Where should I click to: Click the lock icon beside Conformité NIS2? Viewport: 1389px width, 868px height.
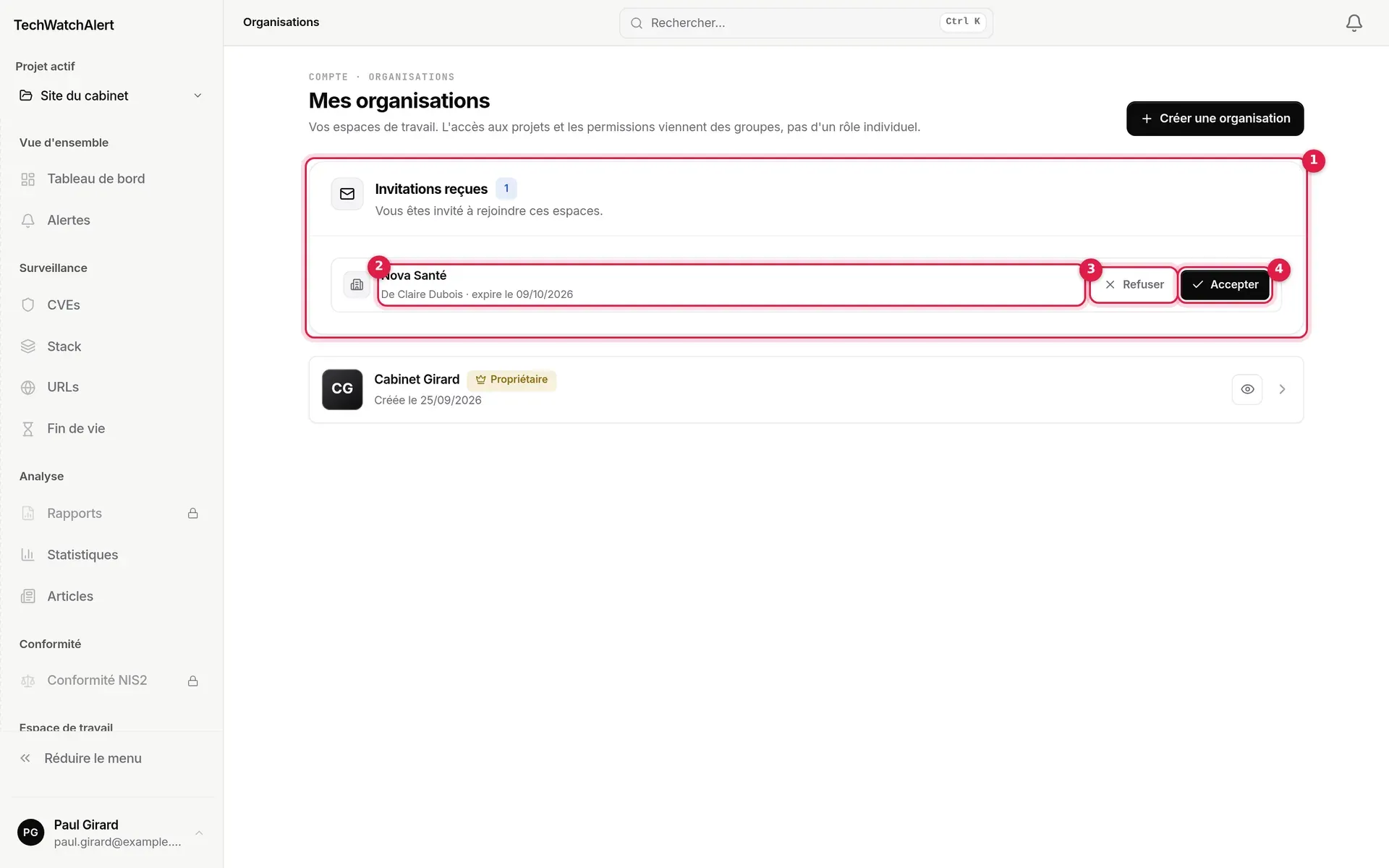pos(193,681)
